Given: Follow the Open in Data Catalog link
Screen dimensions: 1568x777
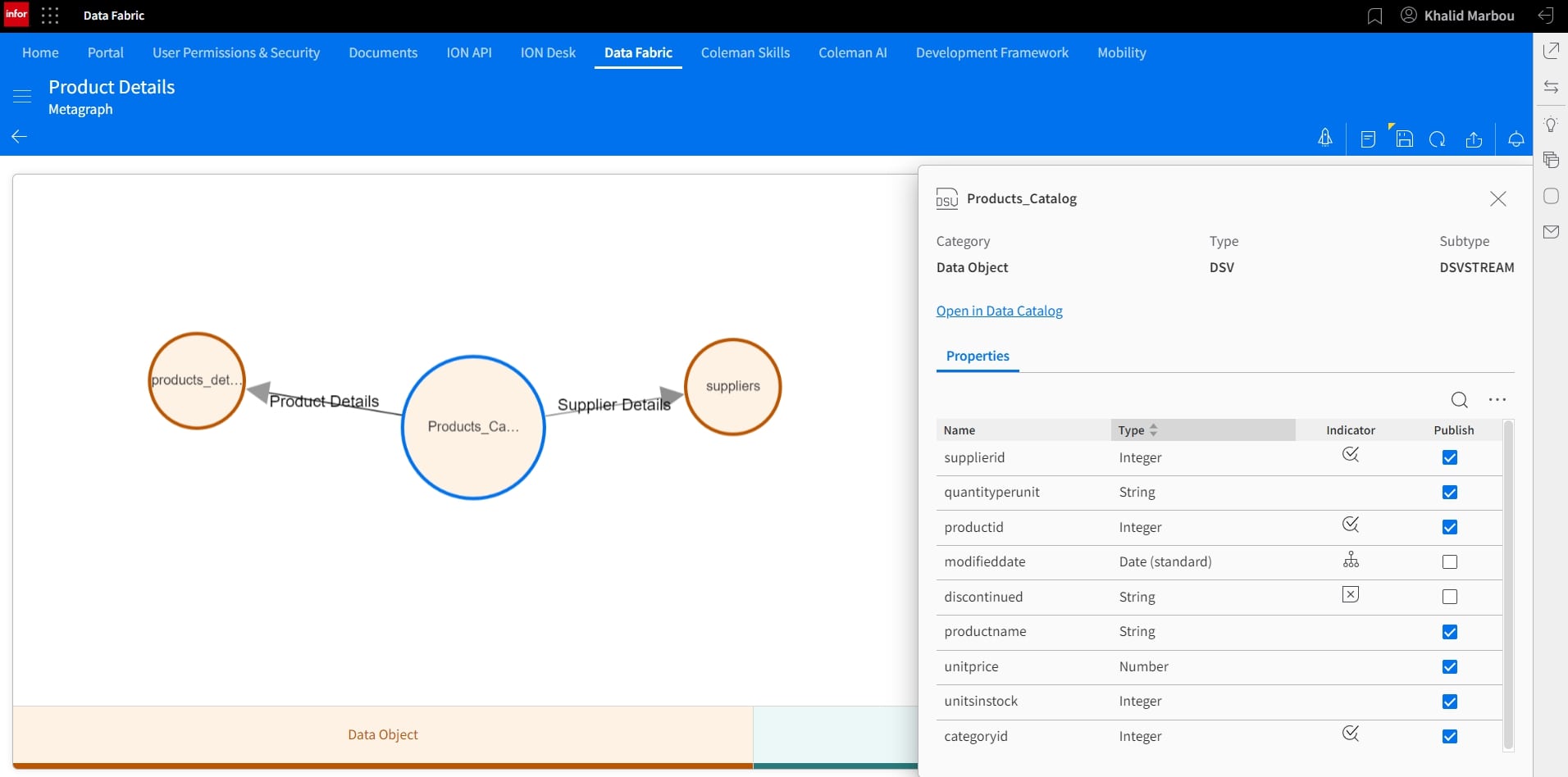Looking at the screenshot, I should [999, 311].
